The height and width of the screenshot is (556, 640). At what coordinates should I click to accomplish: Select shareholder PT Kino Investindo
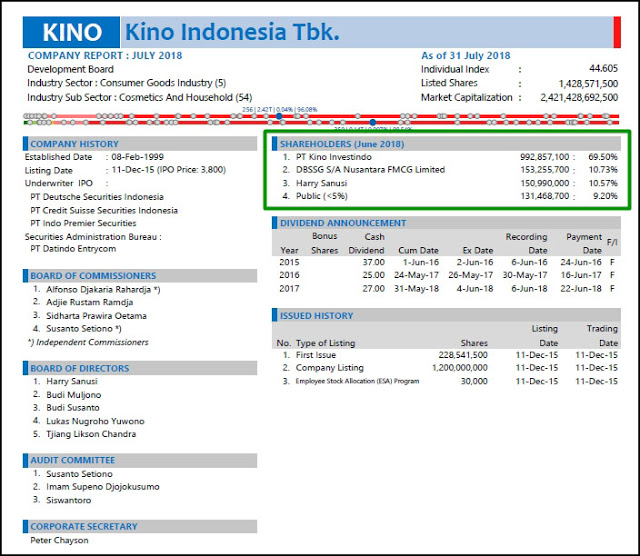click(333, 157)
